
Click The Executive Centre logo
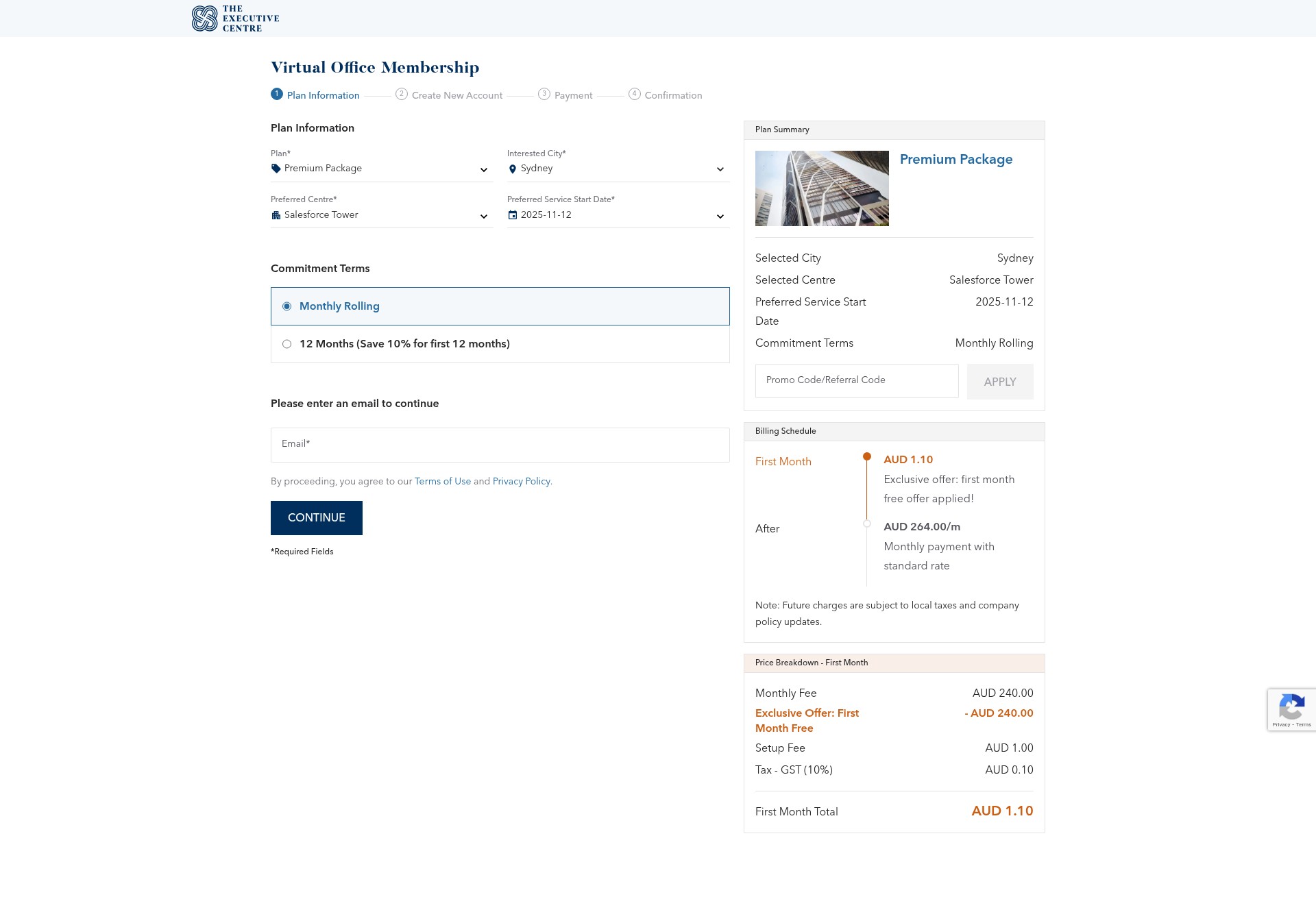tap(235, 19)
